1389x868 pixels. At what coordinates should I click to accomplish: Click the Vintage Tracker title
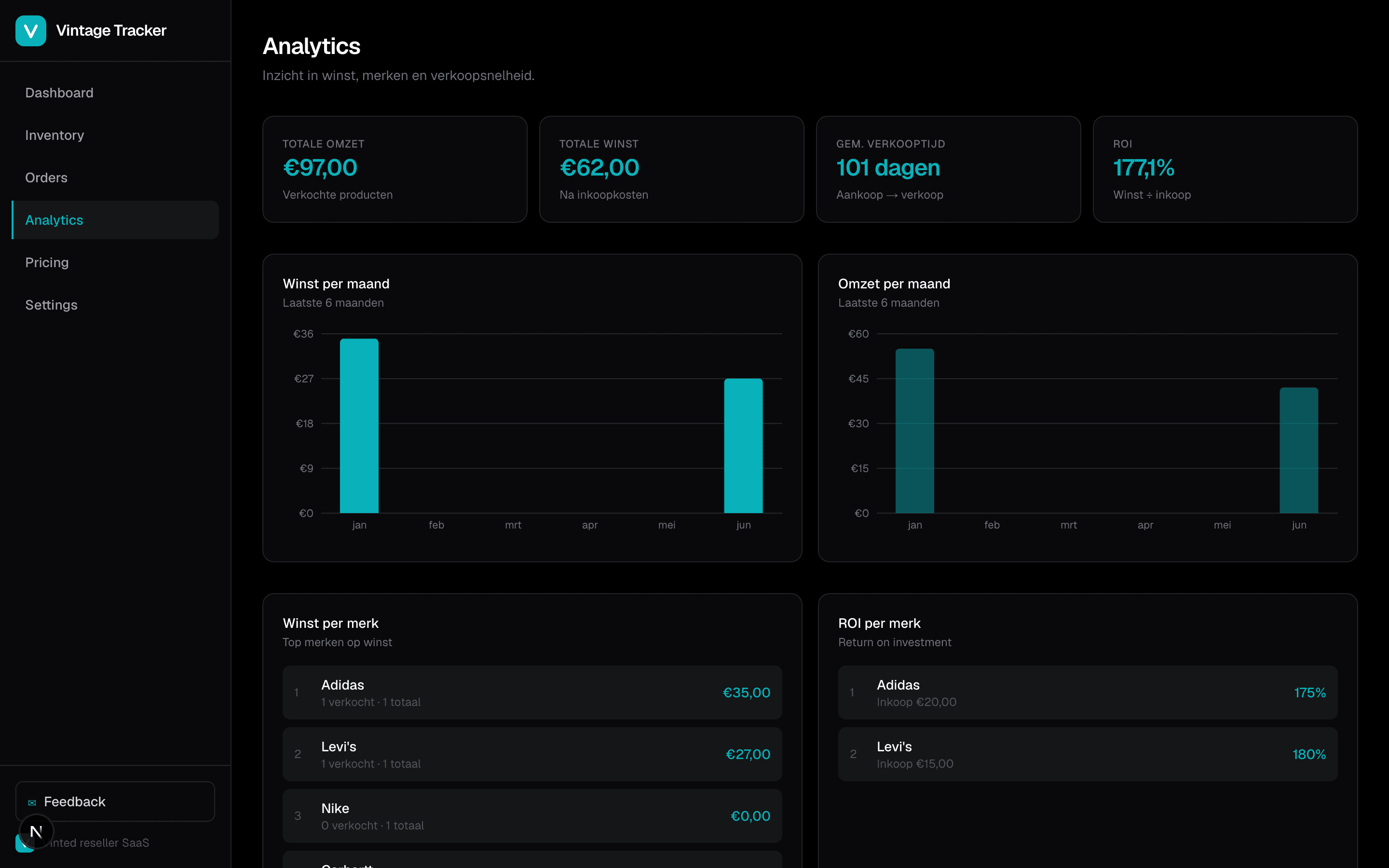click(x=111, y=30)
